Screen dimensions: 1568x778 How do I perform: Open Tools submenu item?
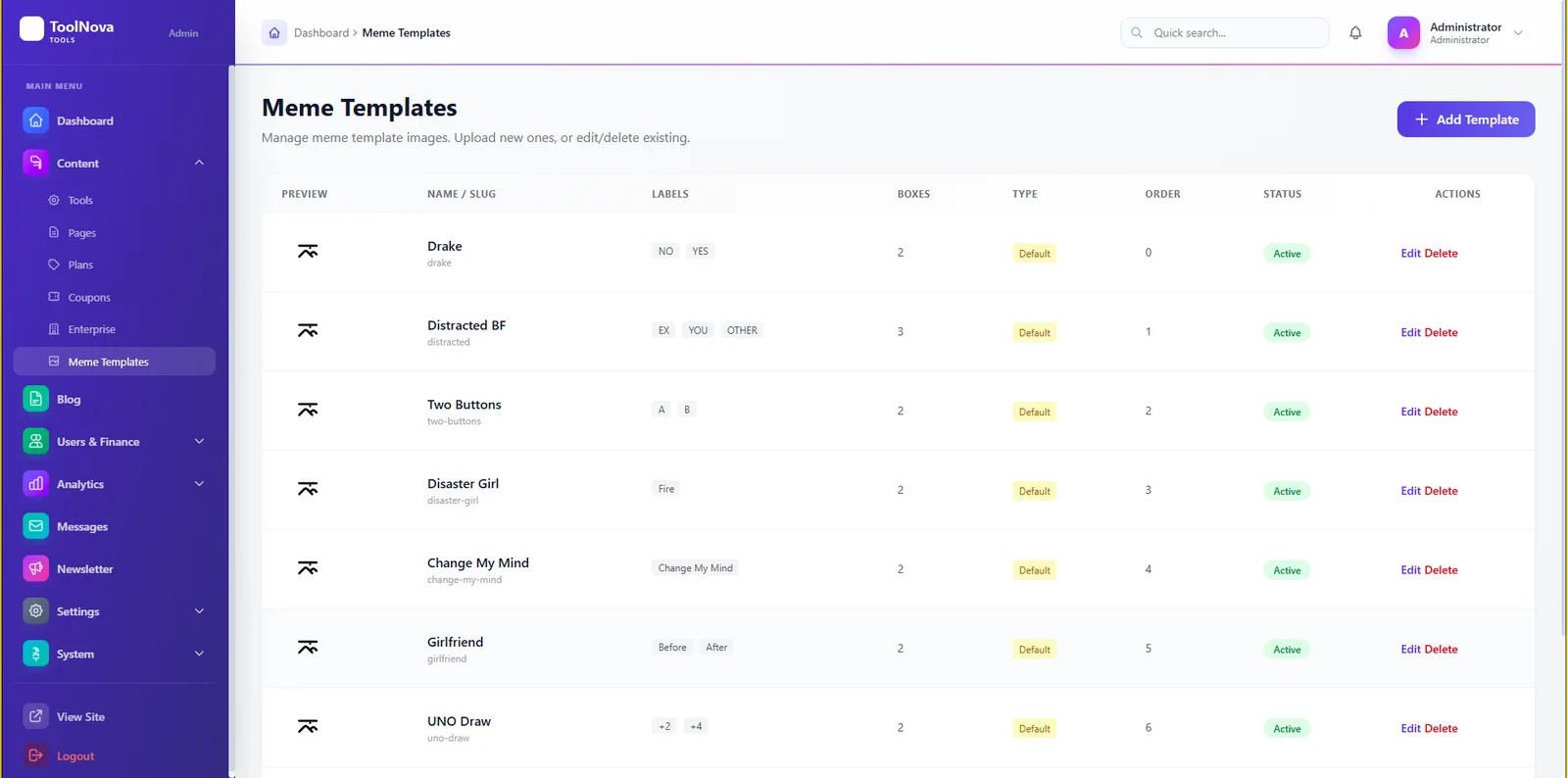(80, 201)
